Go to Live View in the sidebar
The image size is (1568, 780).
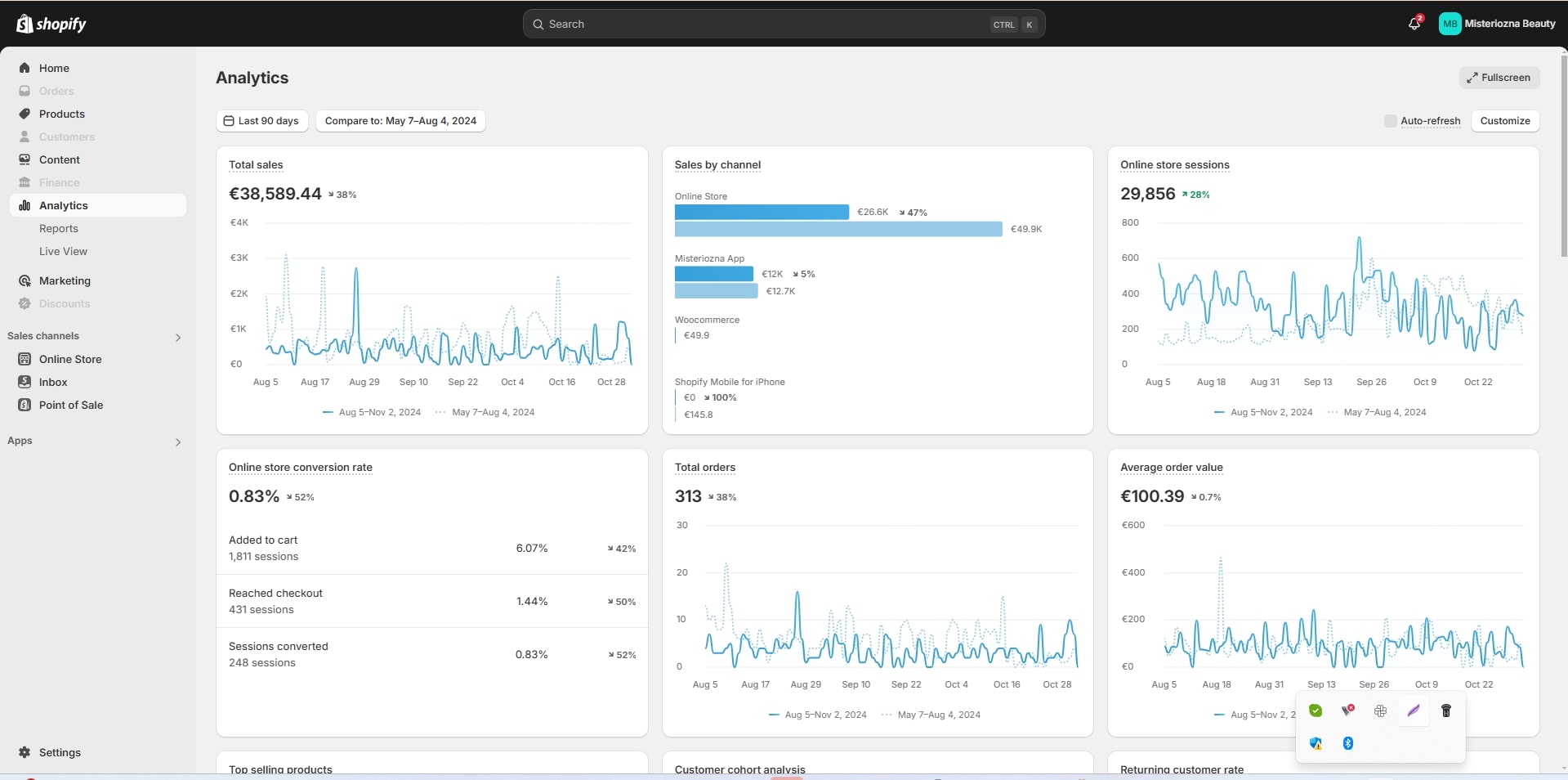(x=63, y=251)
